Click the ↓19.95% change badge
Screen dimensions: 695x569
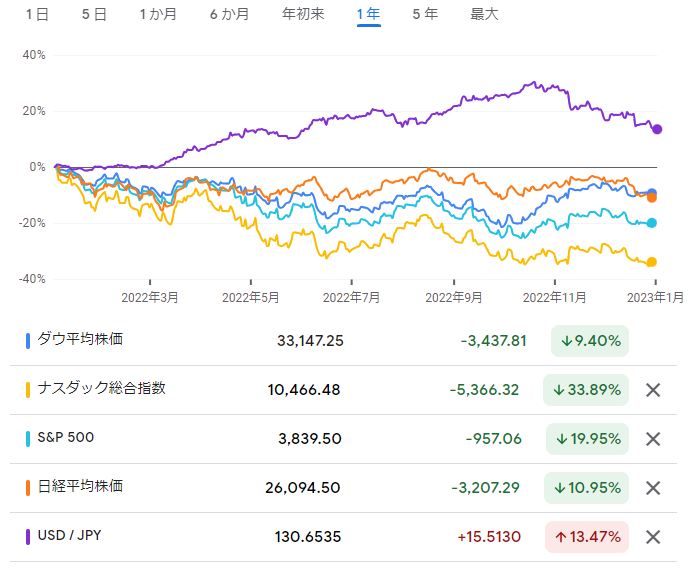tap(587, 439)
